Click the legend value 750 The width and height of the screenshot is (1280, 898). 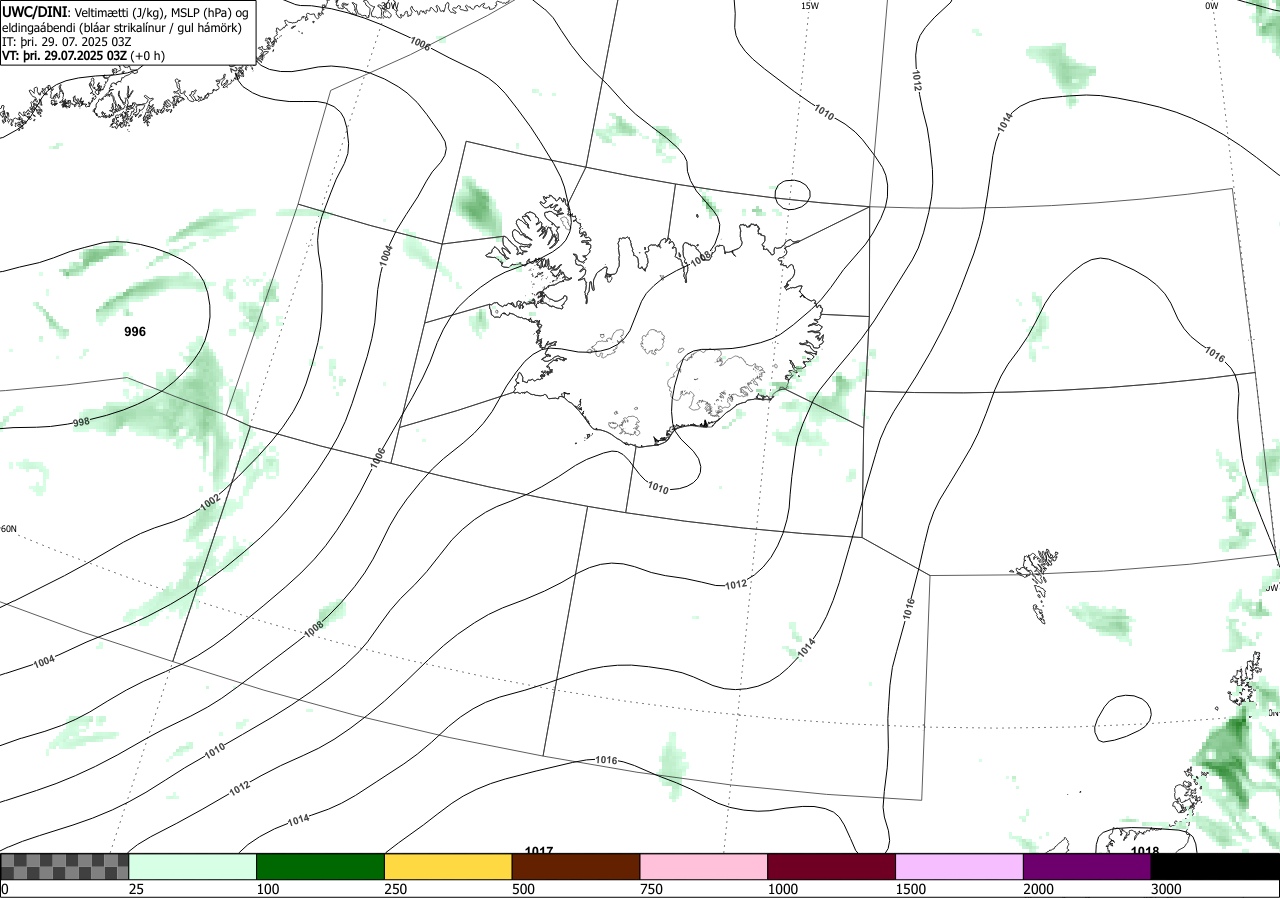point(652,889)
